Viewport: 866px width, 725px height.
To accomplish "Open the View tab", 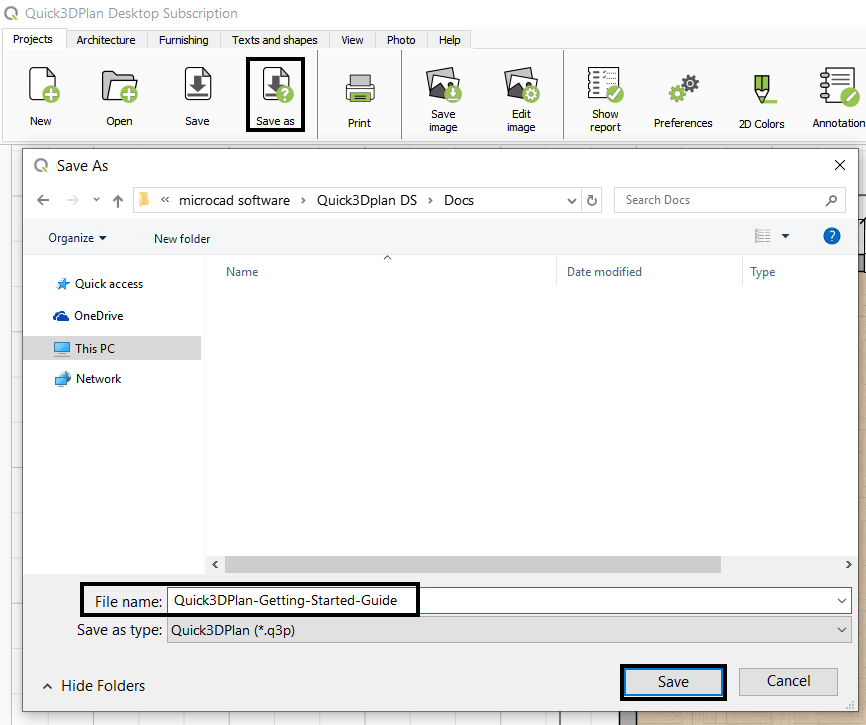I will coord(352,40).
